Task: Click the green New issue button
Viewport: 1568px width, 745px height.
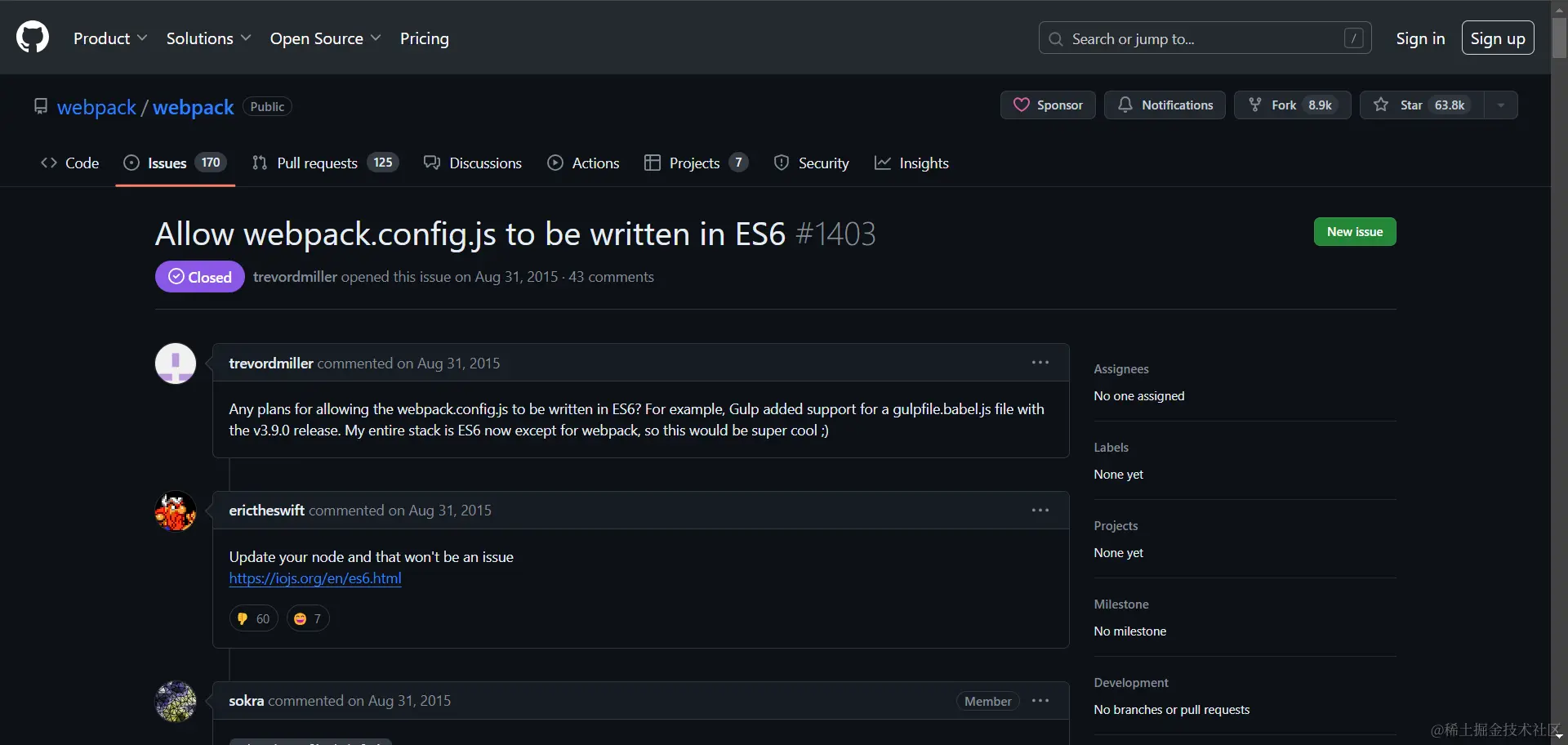Action: (x=1355, y=232)
